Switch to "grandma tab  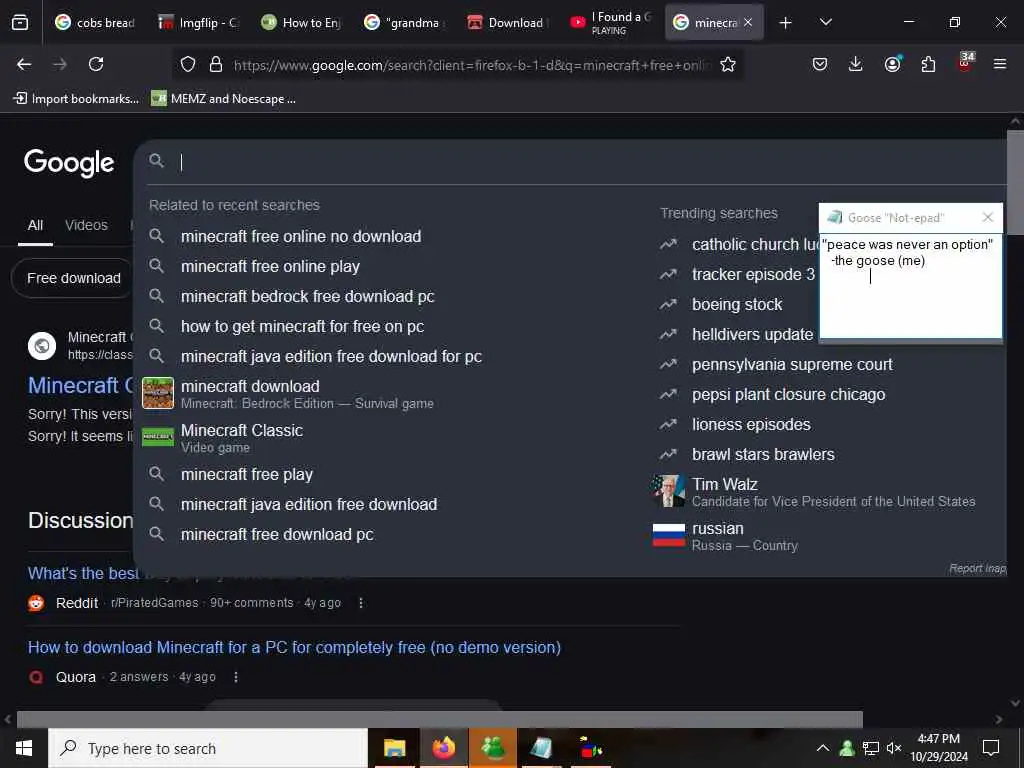pyautogui.click(x=404, y=23)
